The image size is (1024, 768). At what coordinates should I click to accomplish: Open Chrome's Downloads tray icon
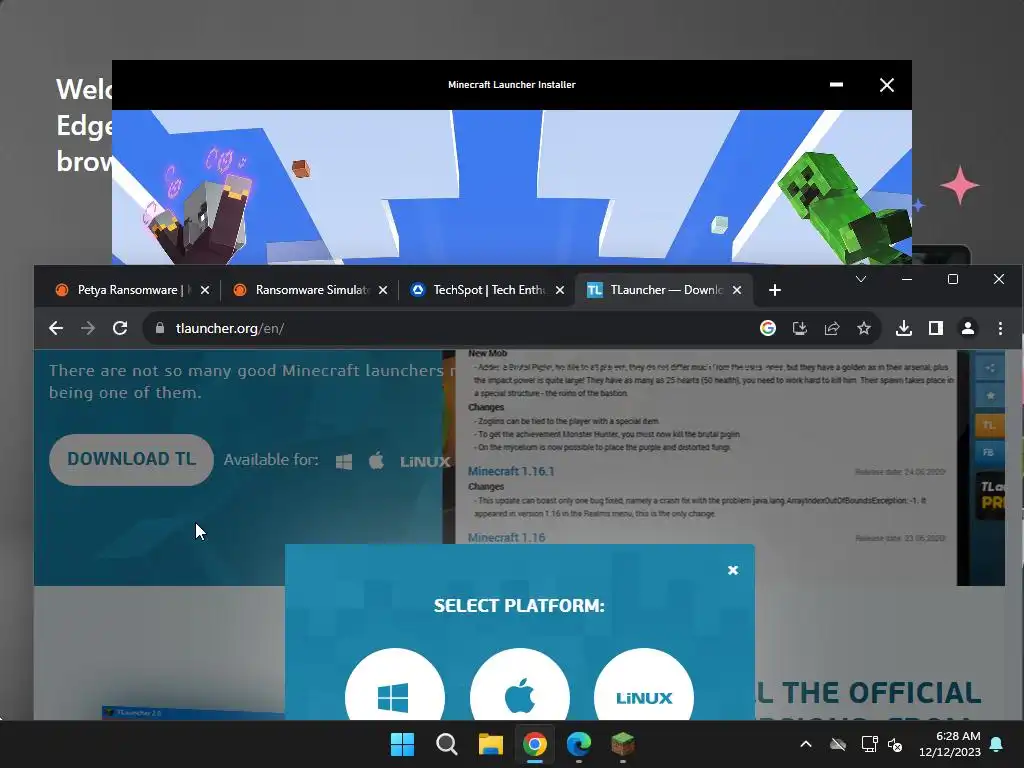point(904,328)
